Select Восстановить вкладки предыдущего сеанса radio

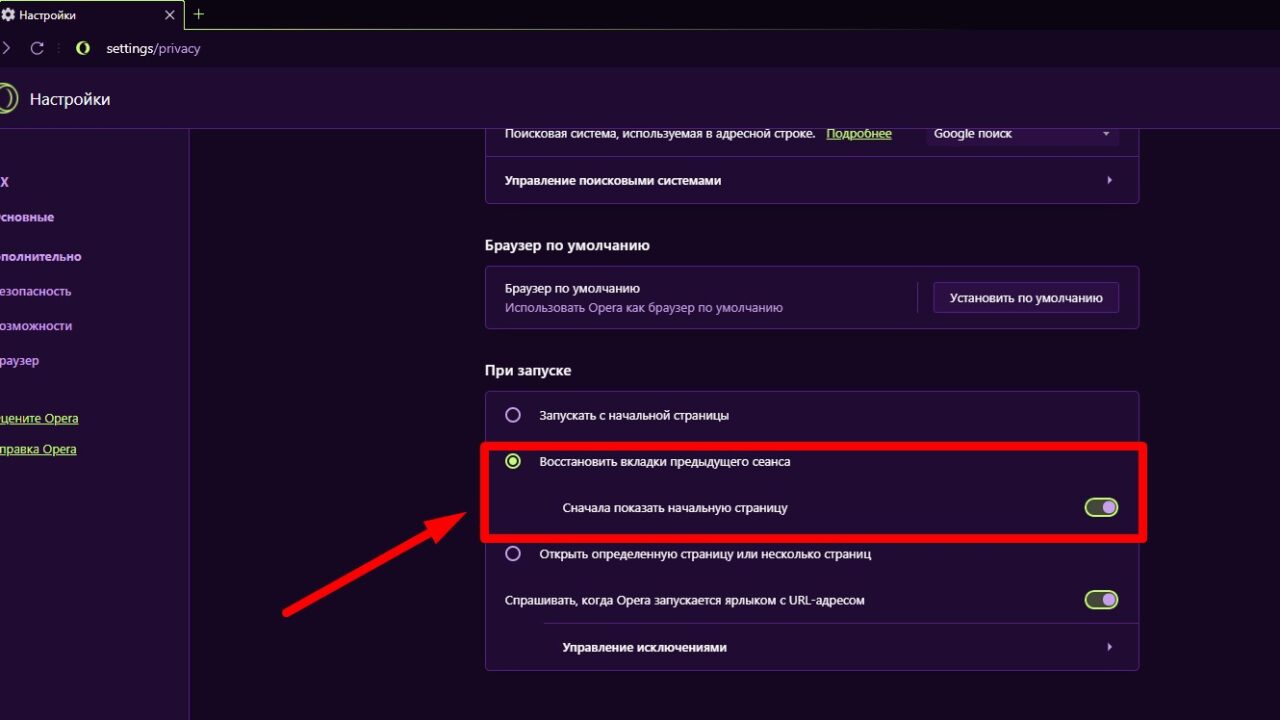tap(513, 461)
